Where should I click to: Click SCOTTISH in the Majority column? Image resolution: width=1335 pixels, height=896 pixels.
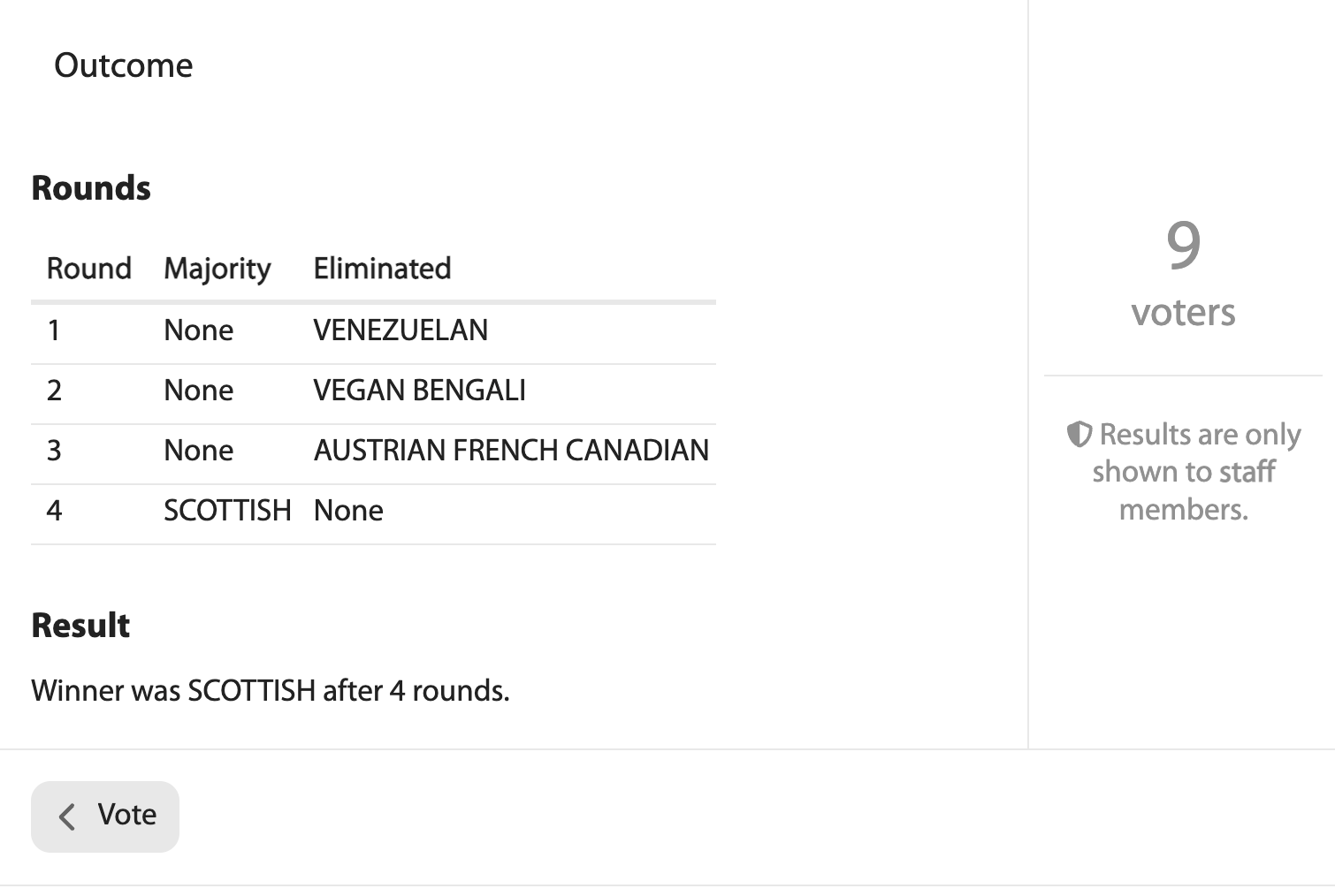point(227,511)
